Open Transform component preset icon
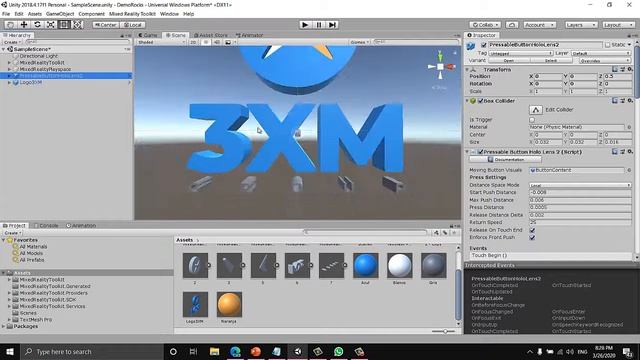This screenshot has width=640, height=360. pos(622,69)
